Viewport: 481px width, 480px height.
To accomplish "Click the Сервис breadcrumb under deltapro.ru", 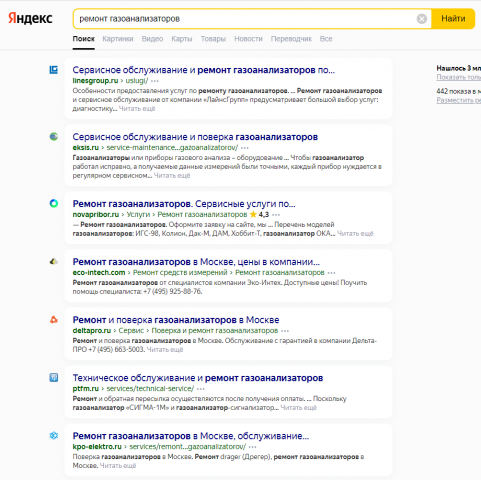I will (131, 331).
